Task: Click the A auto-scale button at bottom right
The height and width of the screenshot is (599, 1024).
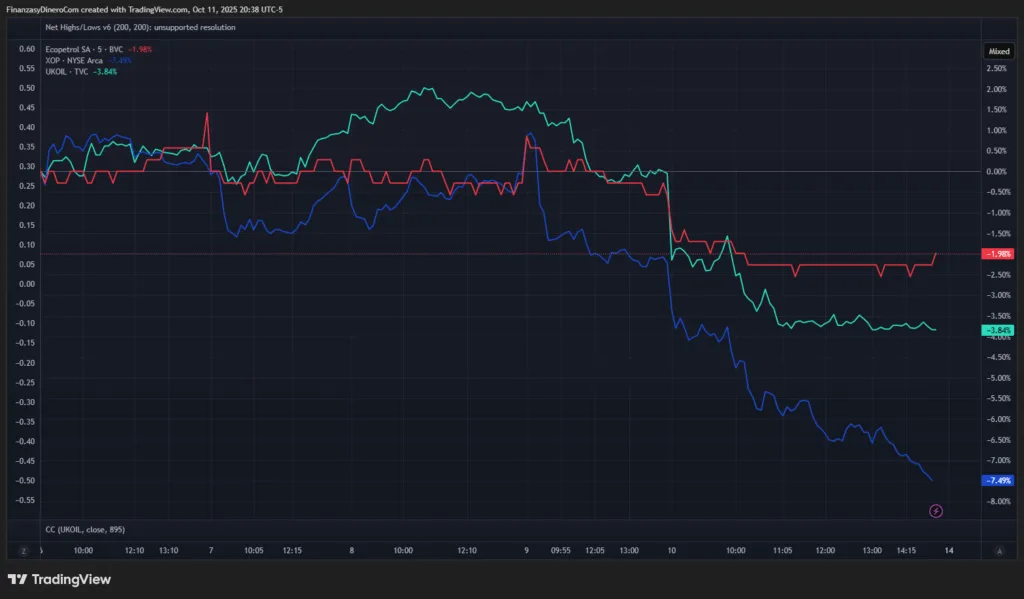Action: click(x=999, y=550)
